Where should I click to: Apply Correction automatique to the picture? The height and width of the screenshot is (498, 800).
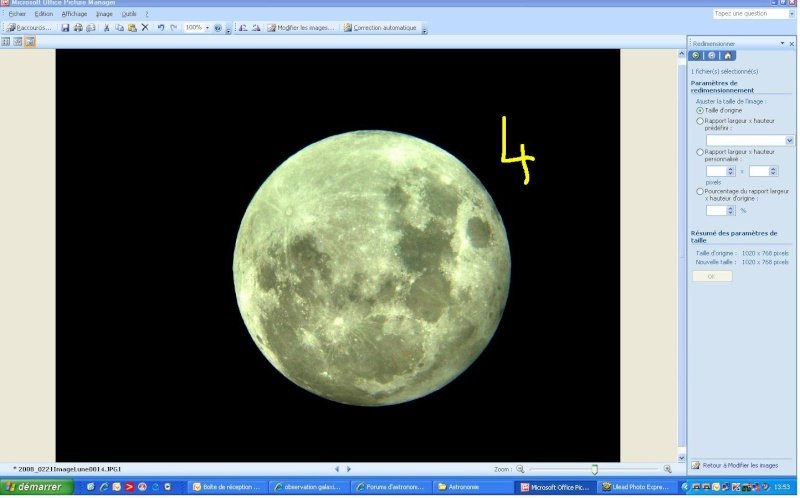(380, 28)
